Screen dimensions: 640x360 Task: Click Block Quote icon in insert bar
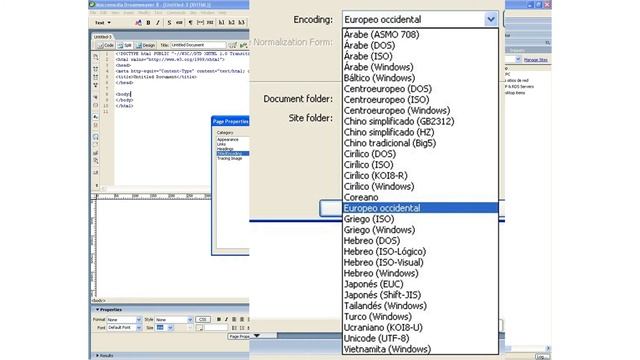200,23
